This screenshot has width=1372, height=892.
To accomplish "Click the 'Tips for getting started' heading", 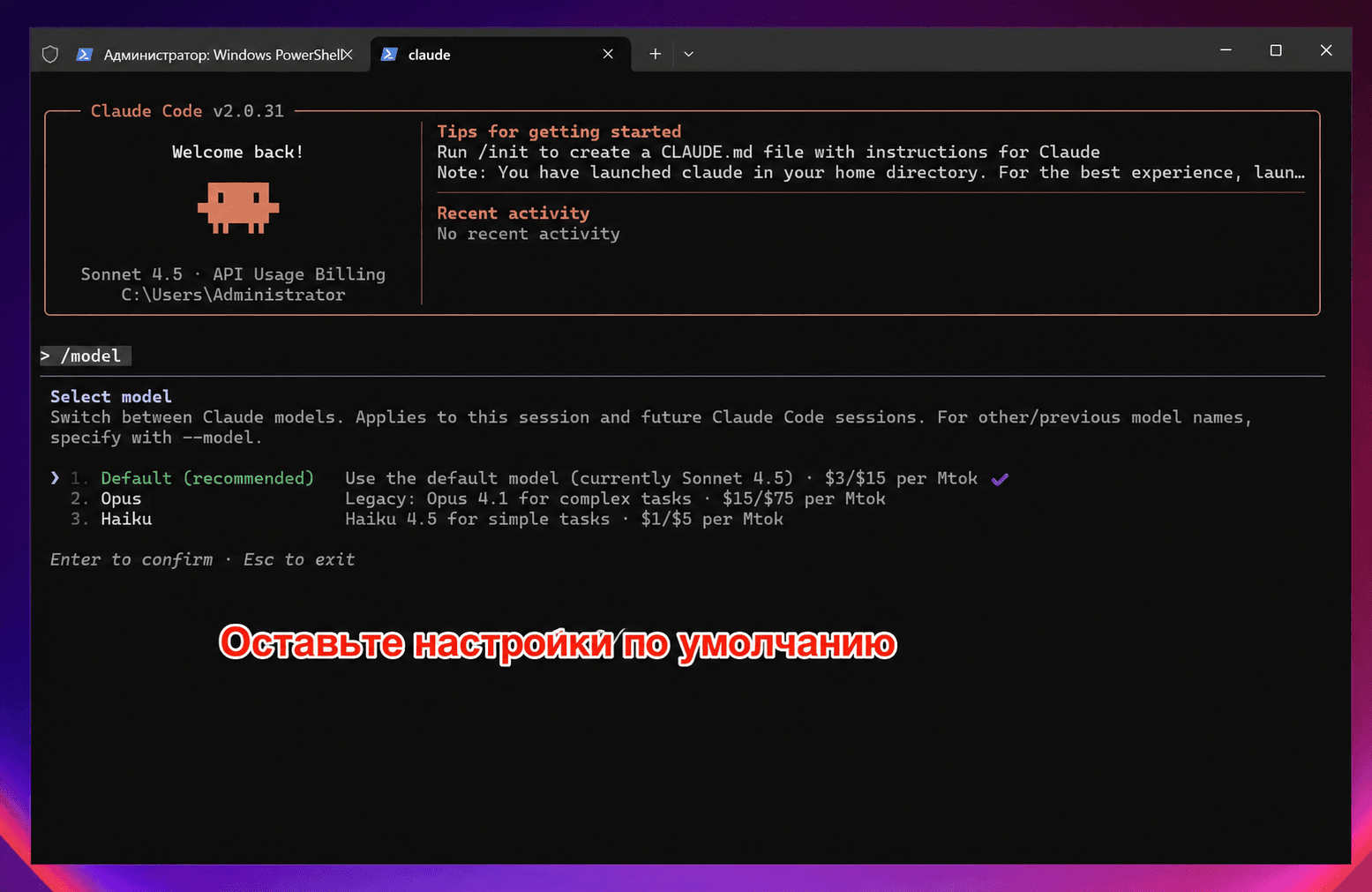I will click(559, 131).
